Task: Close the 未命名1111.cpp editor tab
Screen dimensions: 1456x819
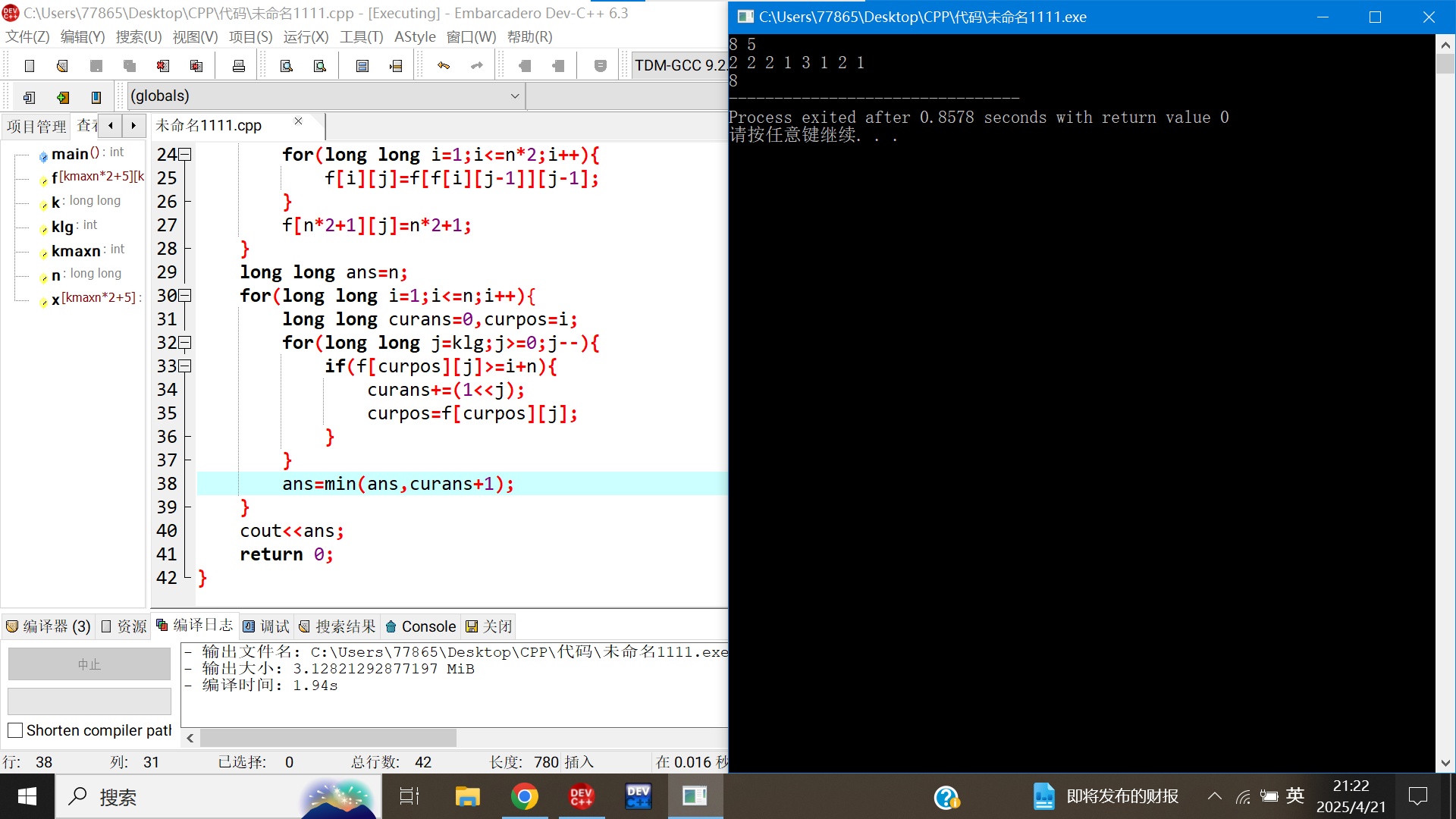Action: [x=299, y=121]
